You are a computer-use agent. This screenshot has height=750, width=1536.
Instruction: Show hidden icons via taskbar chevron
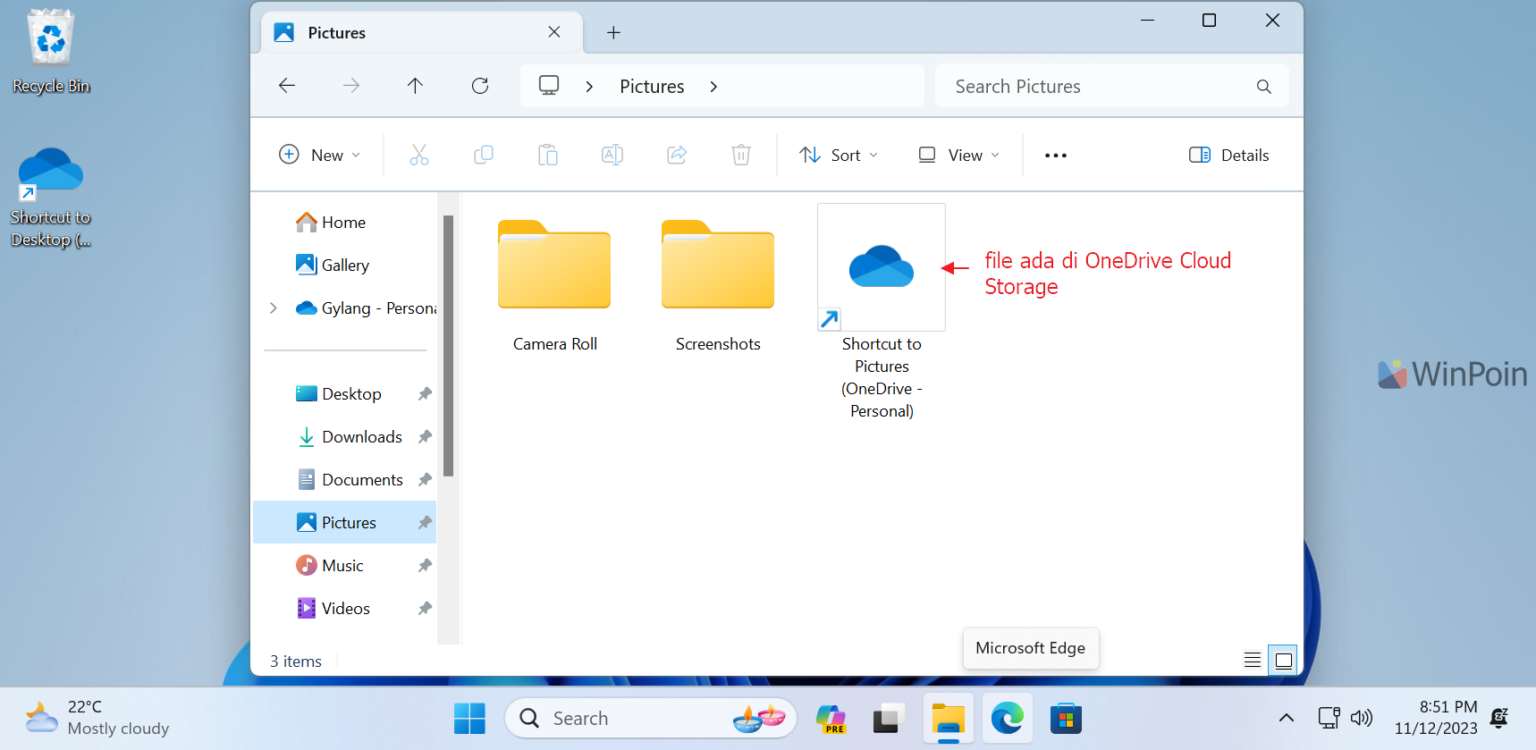(x=1286, y=717)
